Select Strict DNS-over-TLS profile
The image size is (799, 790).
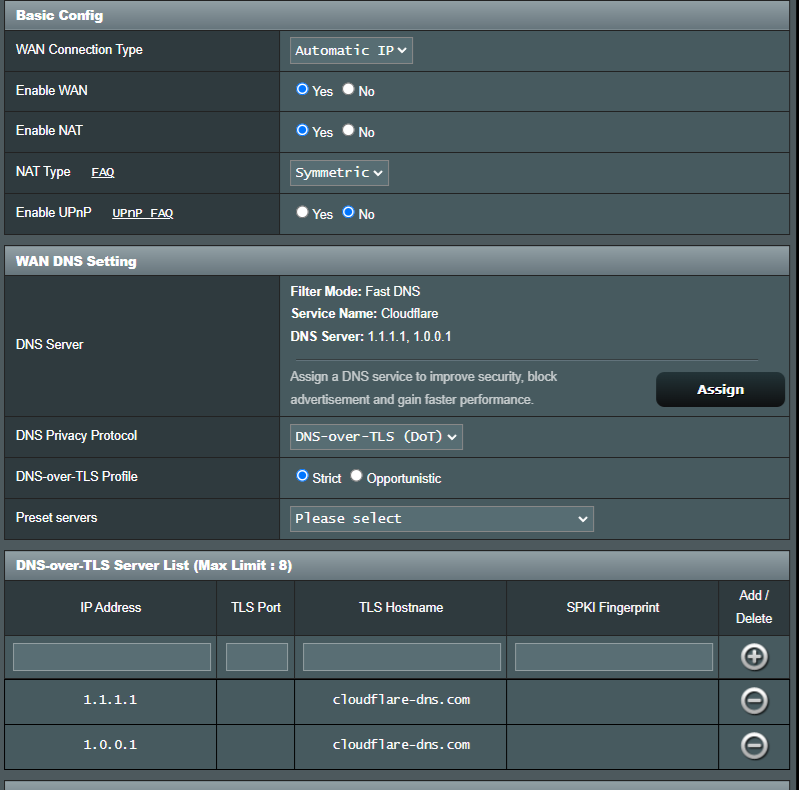[x=302, y=476]
